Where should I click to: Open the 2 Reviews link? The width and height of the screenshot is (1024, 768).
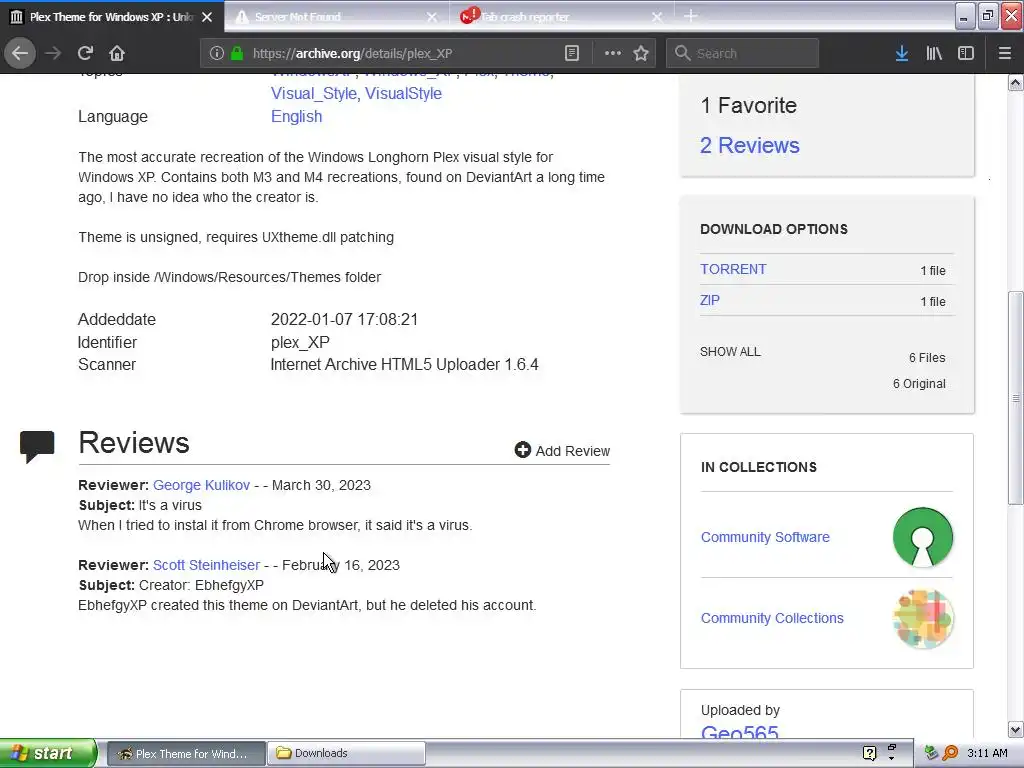point(750,145)
